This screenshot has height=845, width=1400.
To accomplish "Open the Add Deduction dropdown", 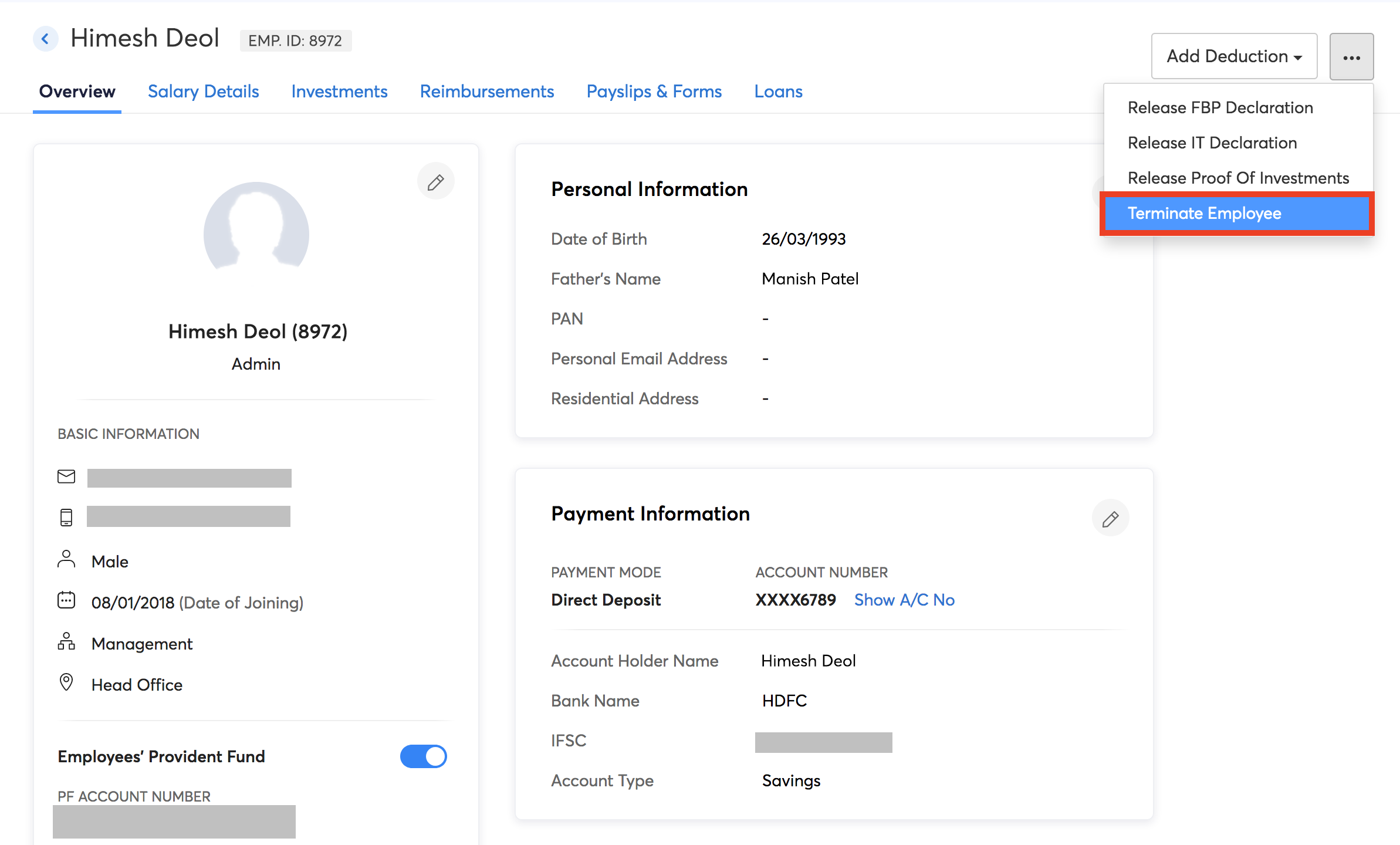I will click(x=1233, y=56).
